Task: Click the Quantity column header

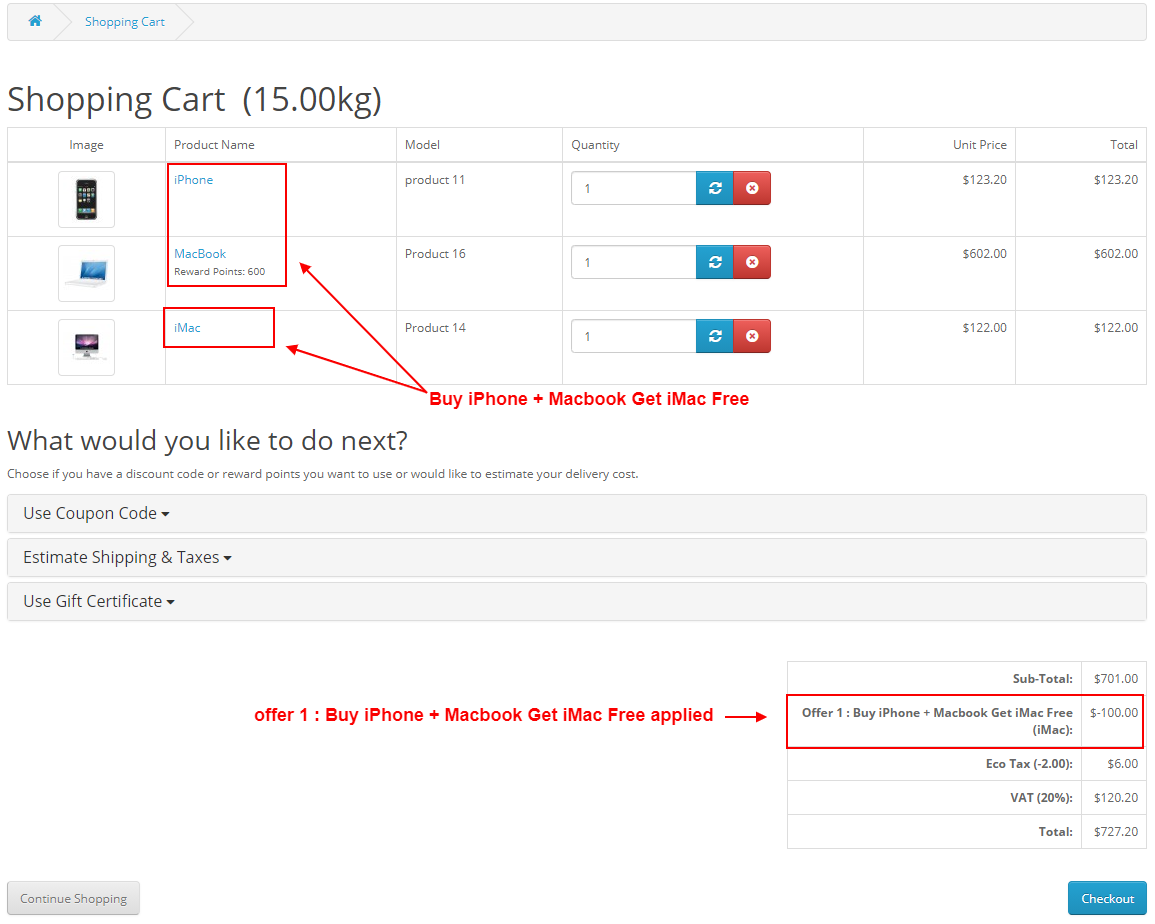Action: click(x=595, y=145)
